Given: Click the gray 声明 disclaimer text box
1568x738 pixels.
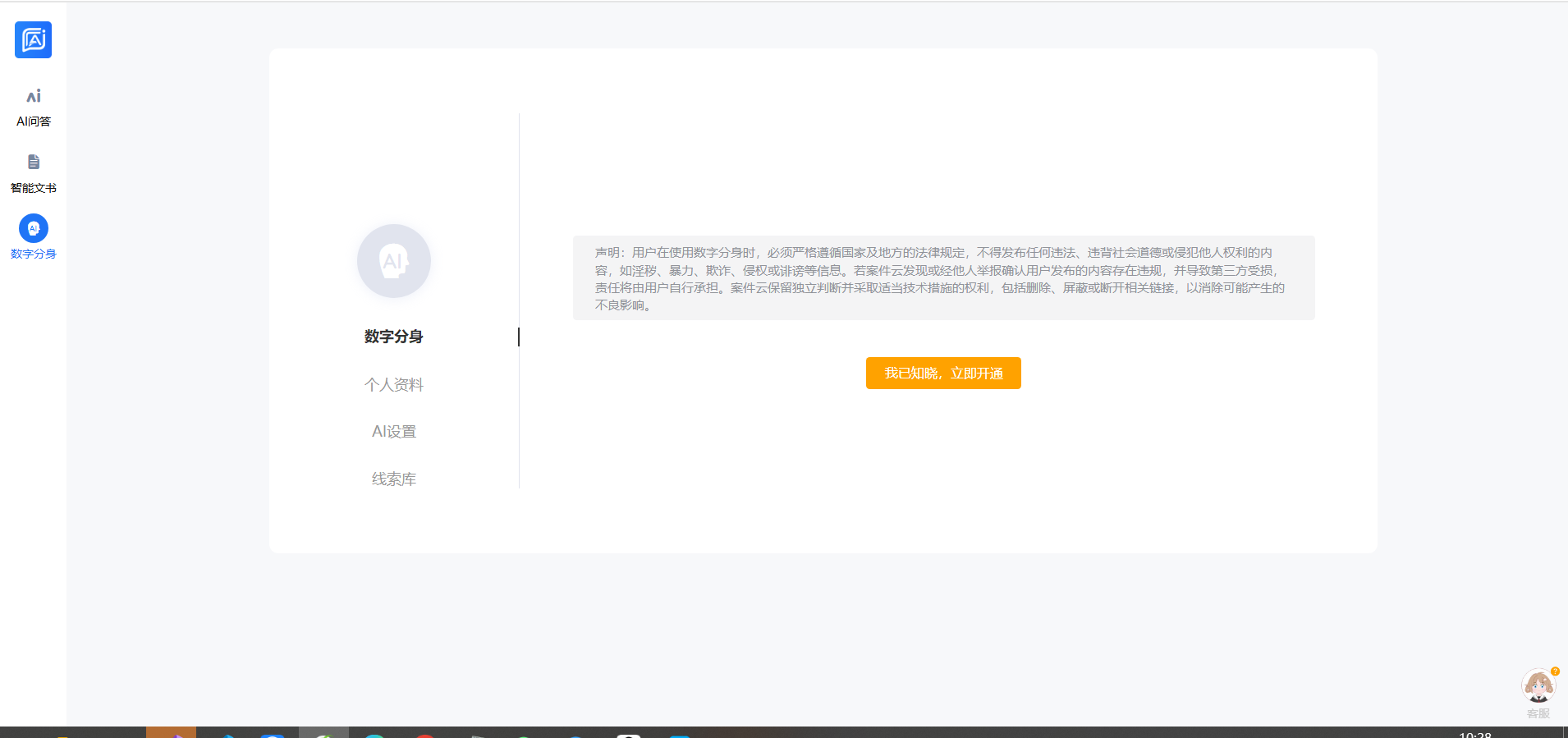Looking at the screenshot, I should (943, 278).
